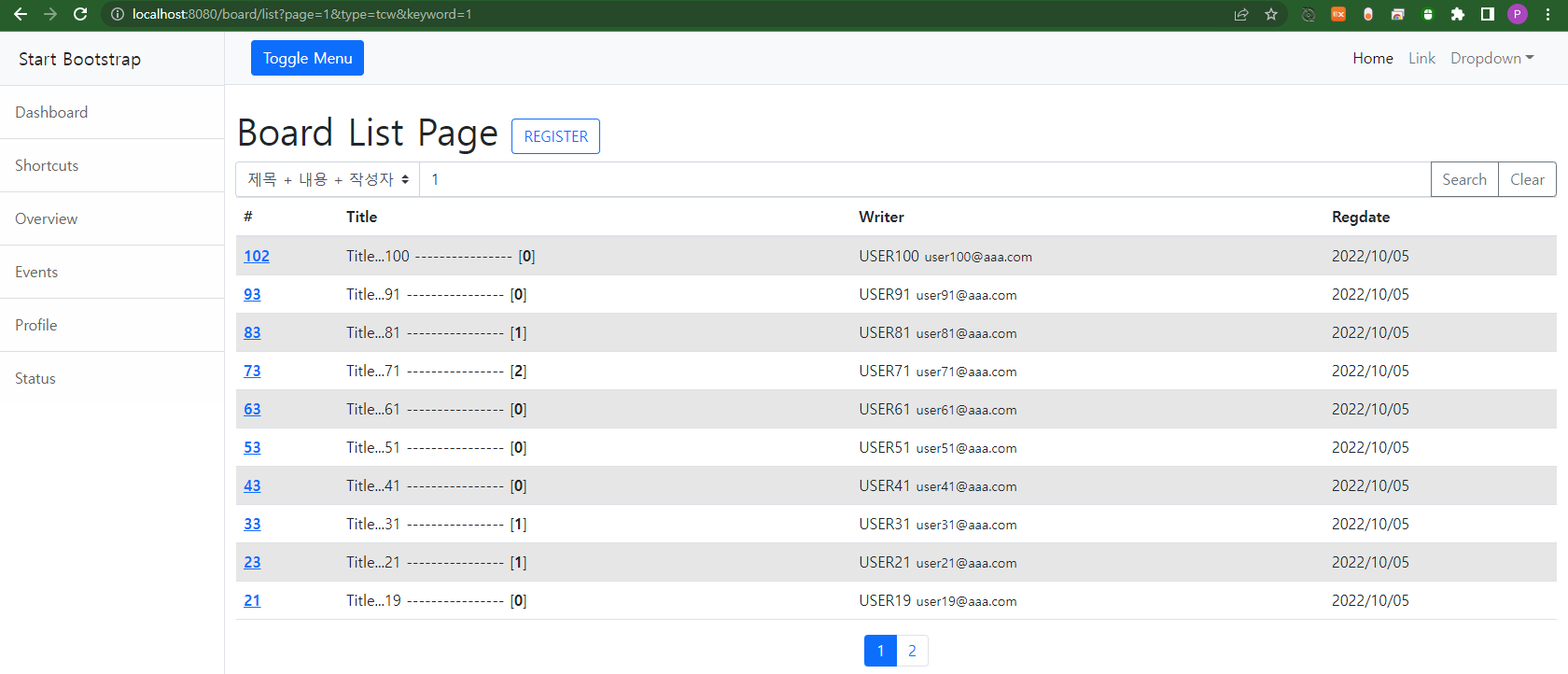Screen dimensions: 1568x674
Task: Click the Regdate column header
Action: tap(1360, 217)
